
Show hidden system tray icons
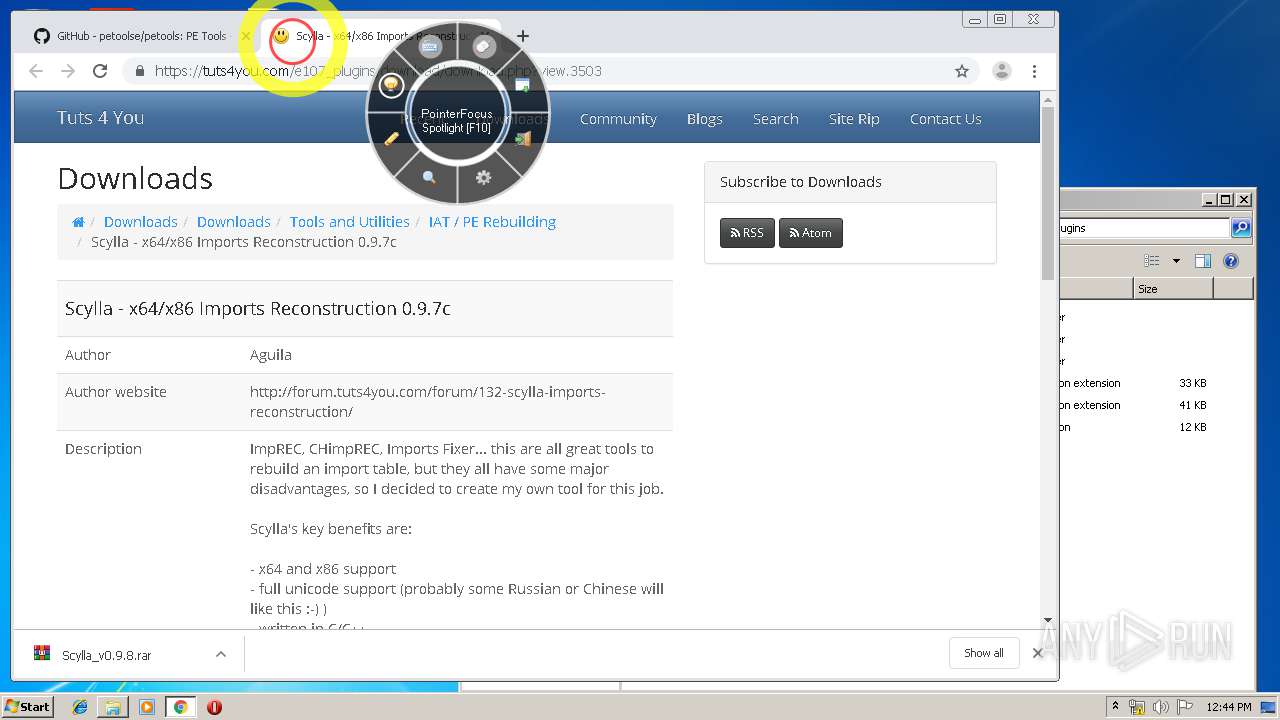[x=1115, y=707]
